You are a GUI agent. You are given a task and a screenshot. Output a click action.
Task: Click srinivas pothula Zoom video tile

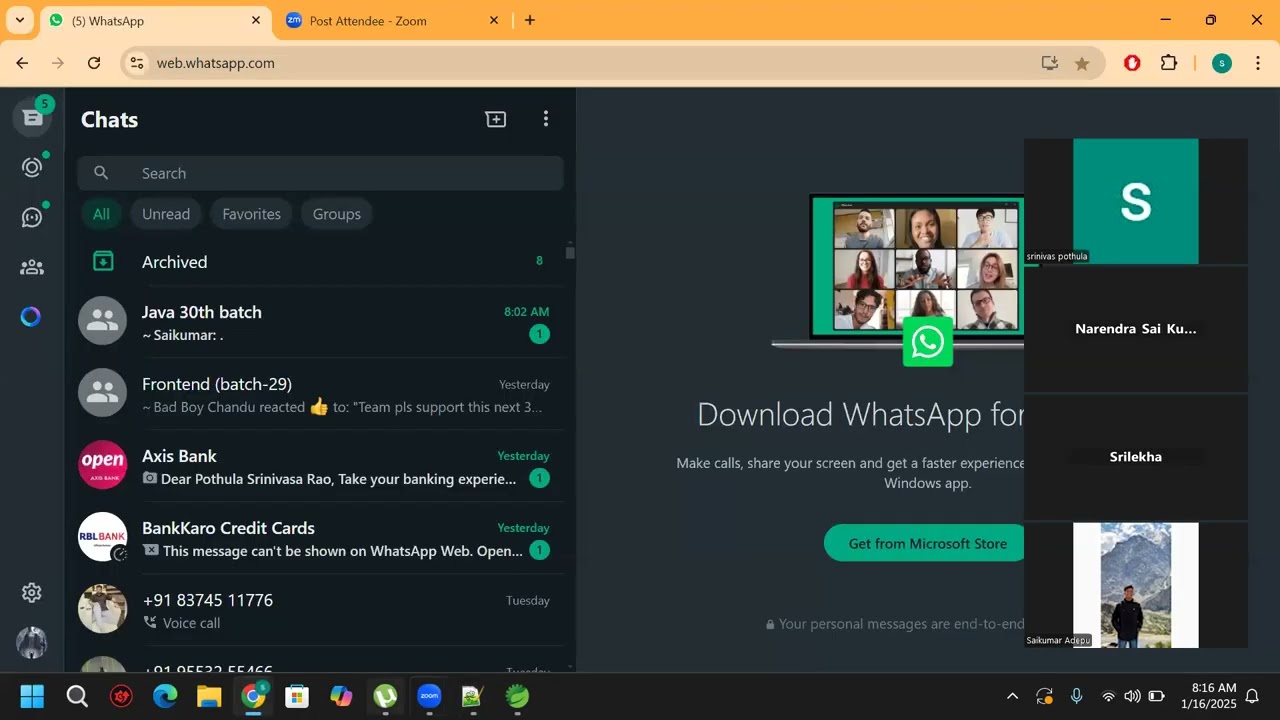pyautogui.click(x=1136, y=201)
